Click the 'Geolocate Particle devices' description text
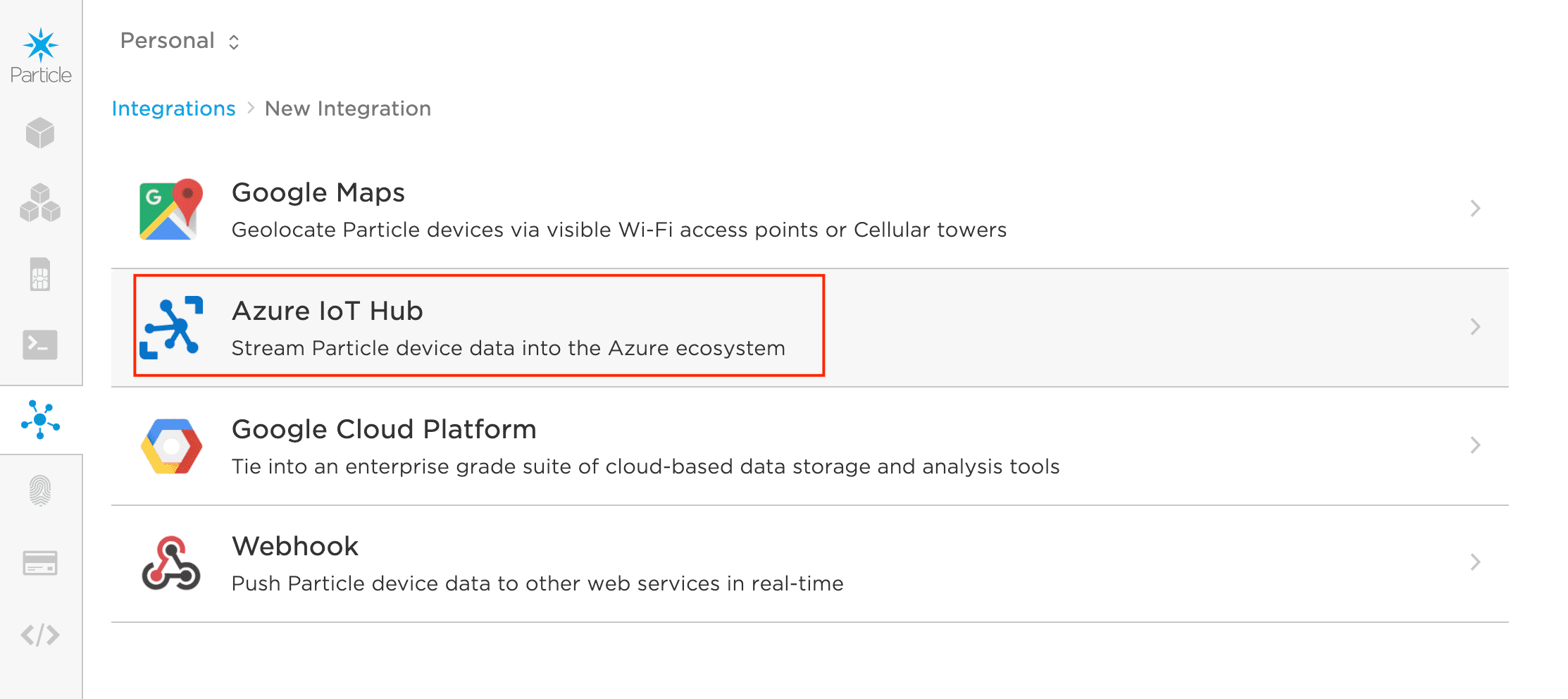Viewport: 1568px width, 699px height. point(619,230)
